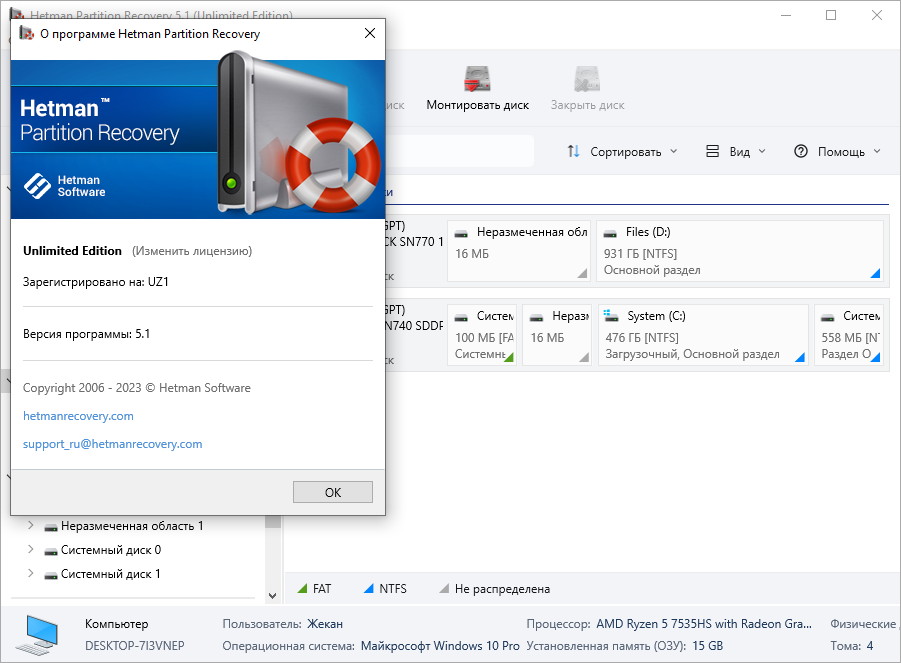Click the green FAT legend marker

(x=302, y=588)
